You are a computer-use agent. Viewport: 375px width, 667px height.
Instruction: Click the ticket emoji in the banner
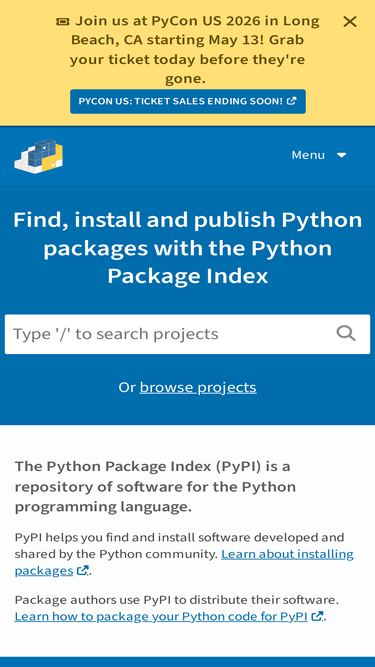coord(62,21)
